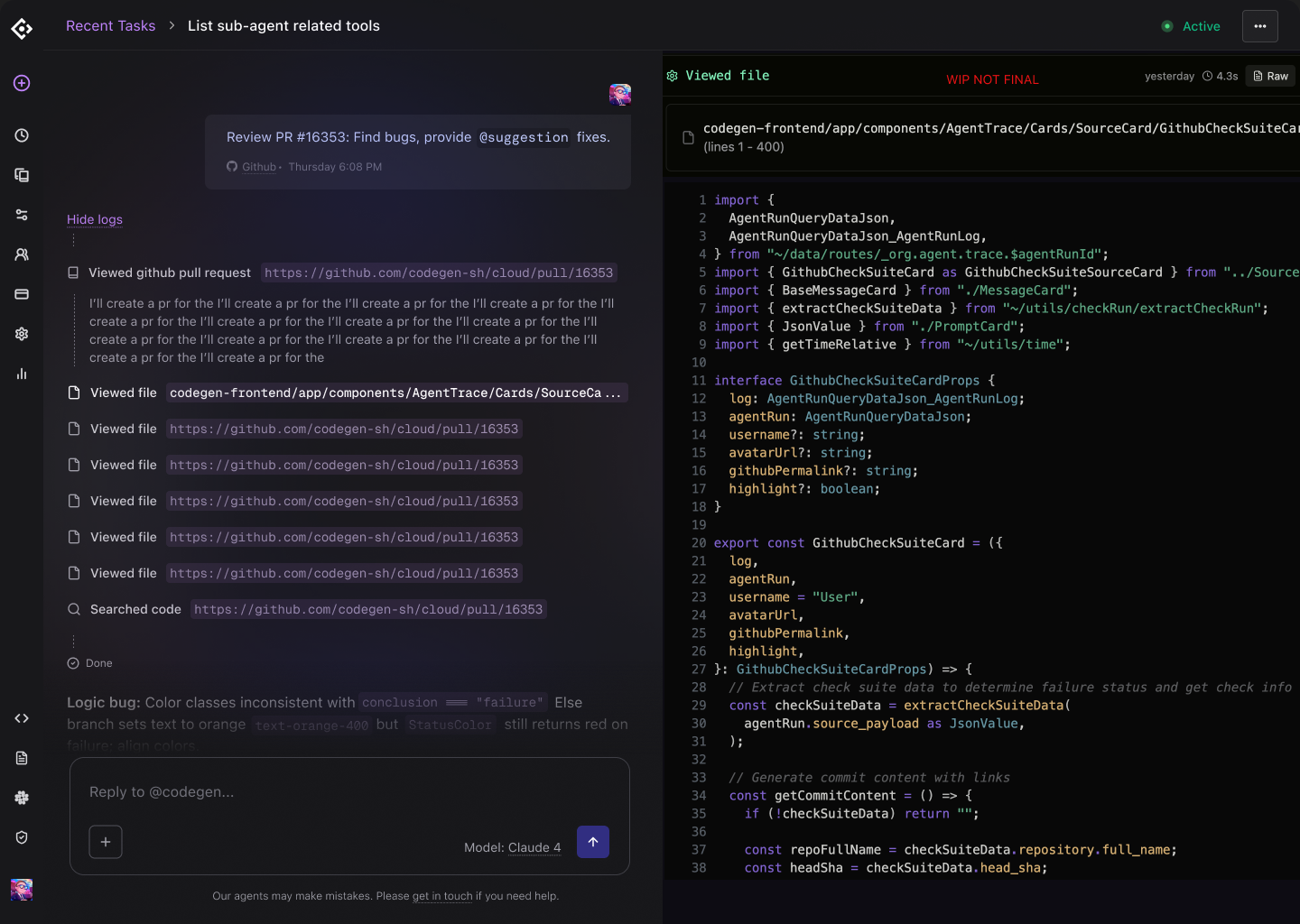Screen dimensions: 1300x924
Task: Click the Done status checkmark
Action: click(x=73, y=663)
